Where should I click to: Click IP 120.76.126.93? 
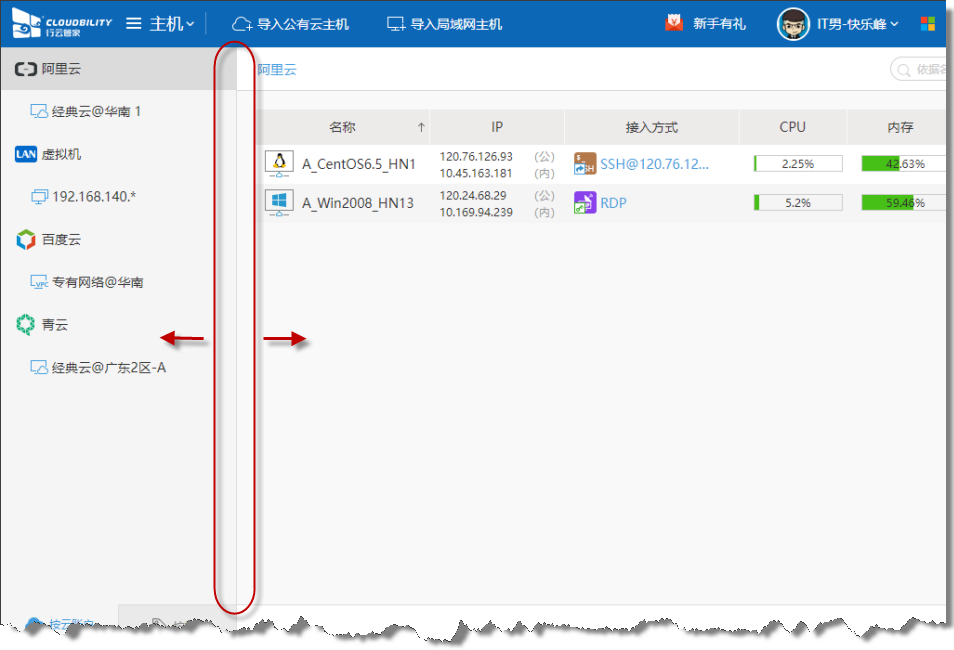click(x=476, y=156)
